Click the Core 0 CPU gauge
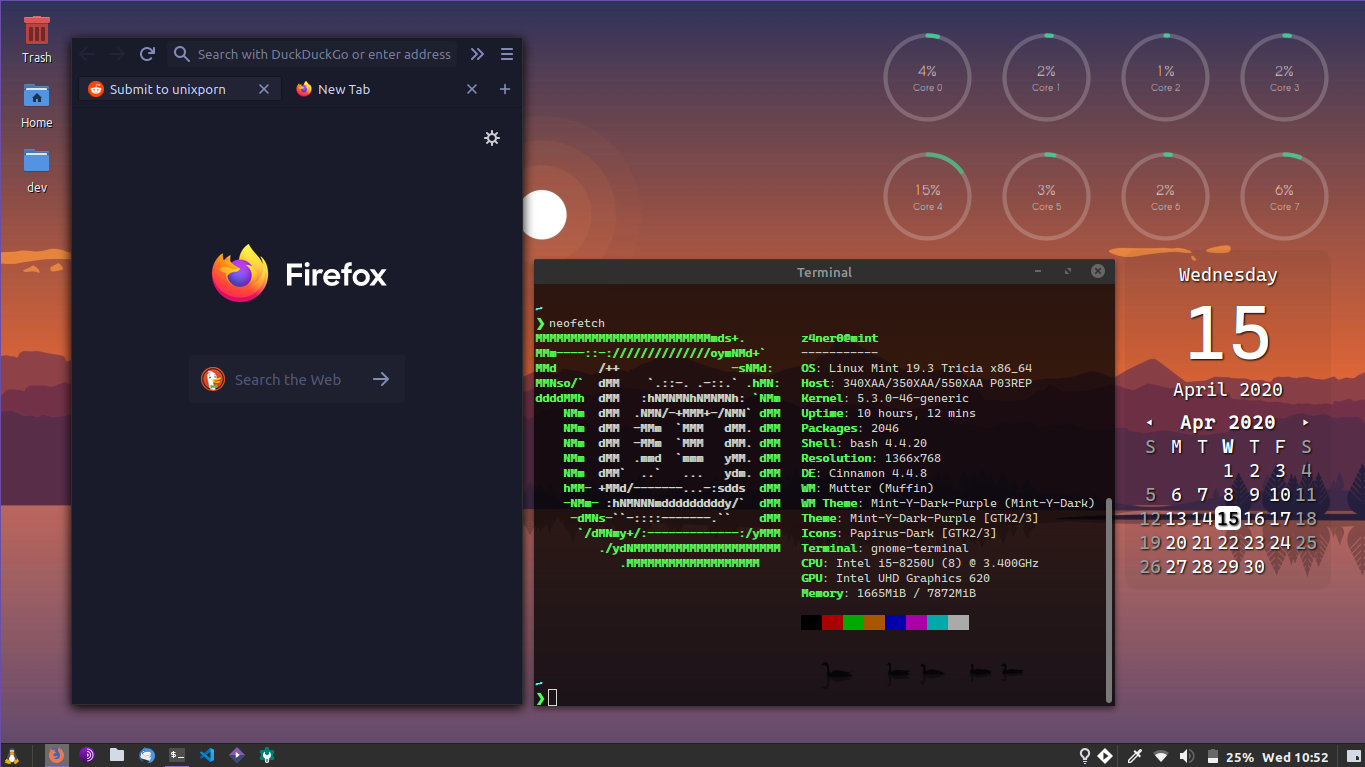This screenshot has width=1365, height=767. pos(928,77)
